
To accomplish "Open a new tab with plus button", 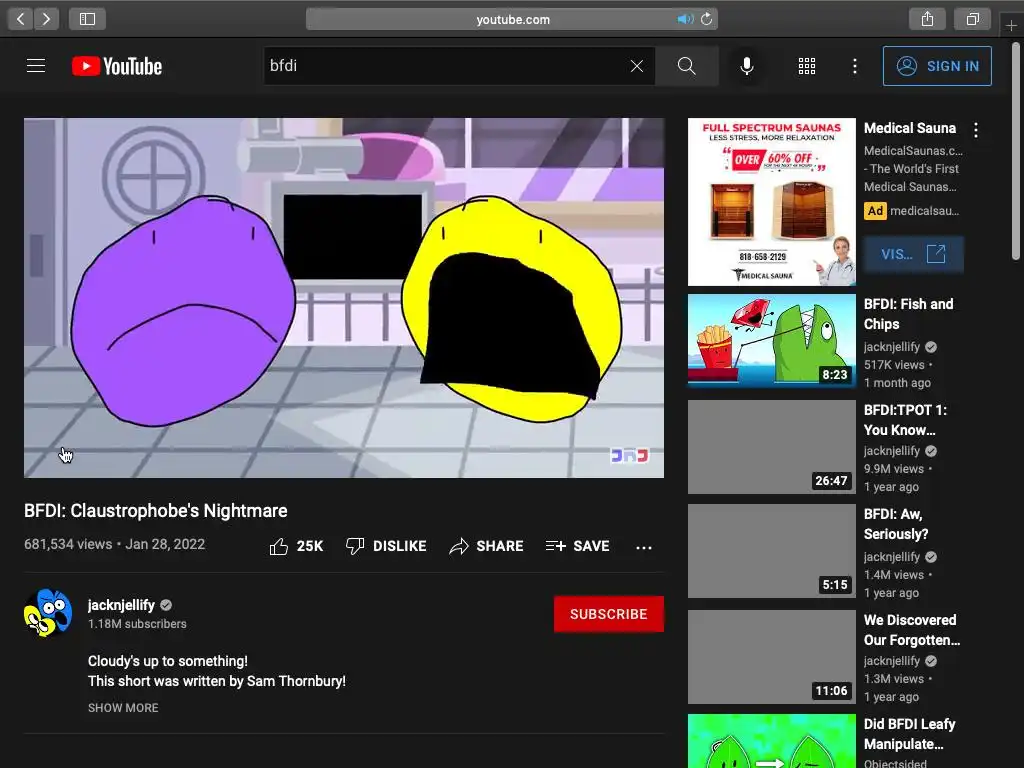I will [1011, 25].
